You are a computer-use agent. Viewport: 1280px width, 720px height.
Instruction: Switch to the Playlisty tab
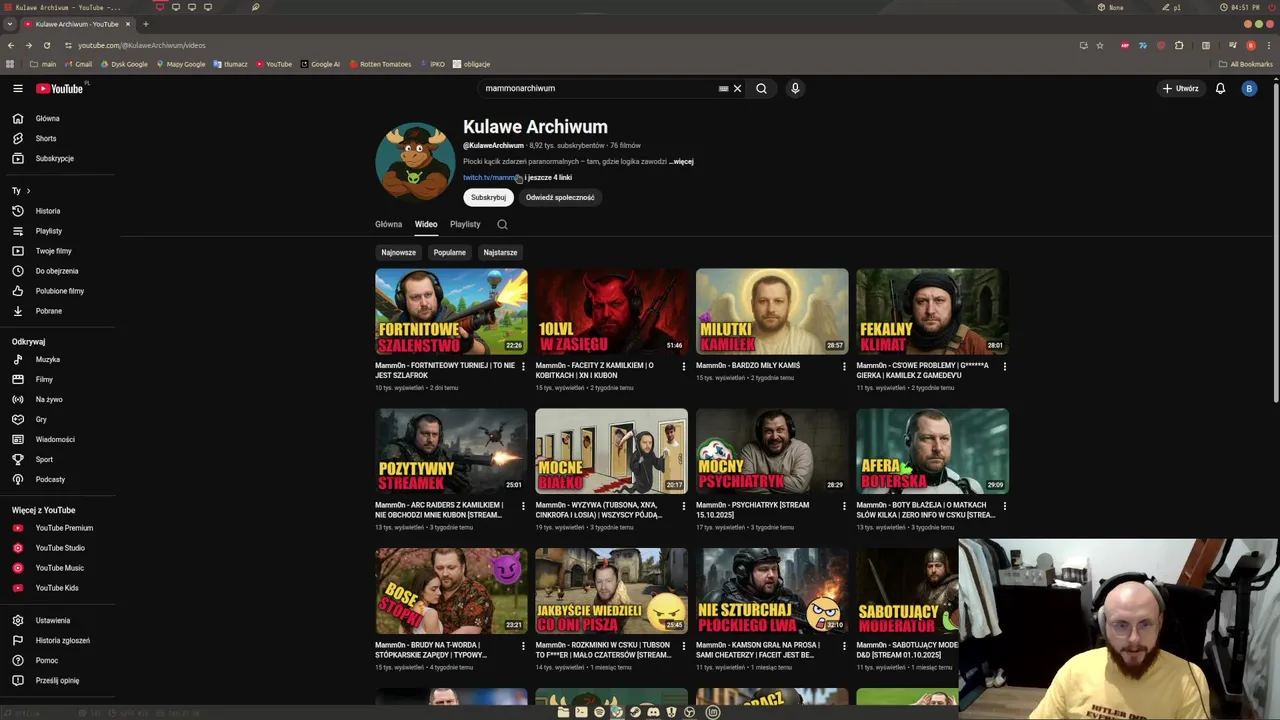pos(465,224)
